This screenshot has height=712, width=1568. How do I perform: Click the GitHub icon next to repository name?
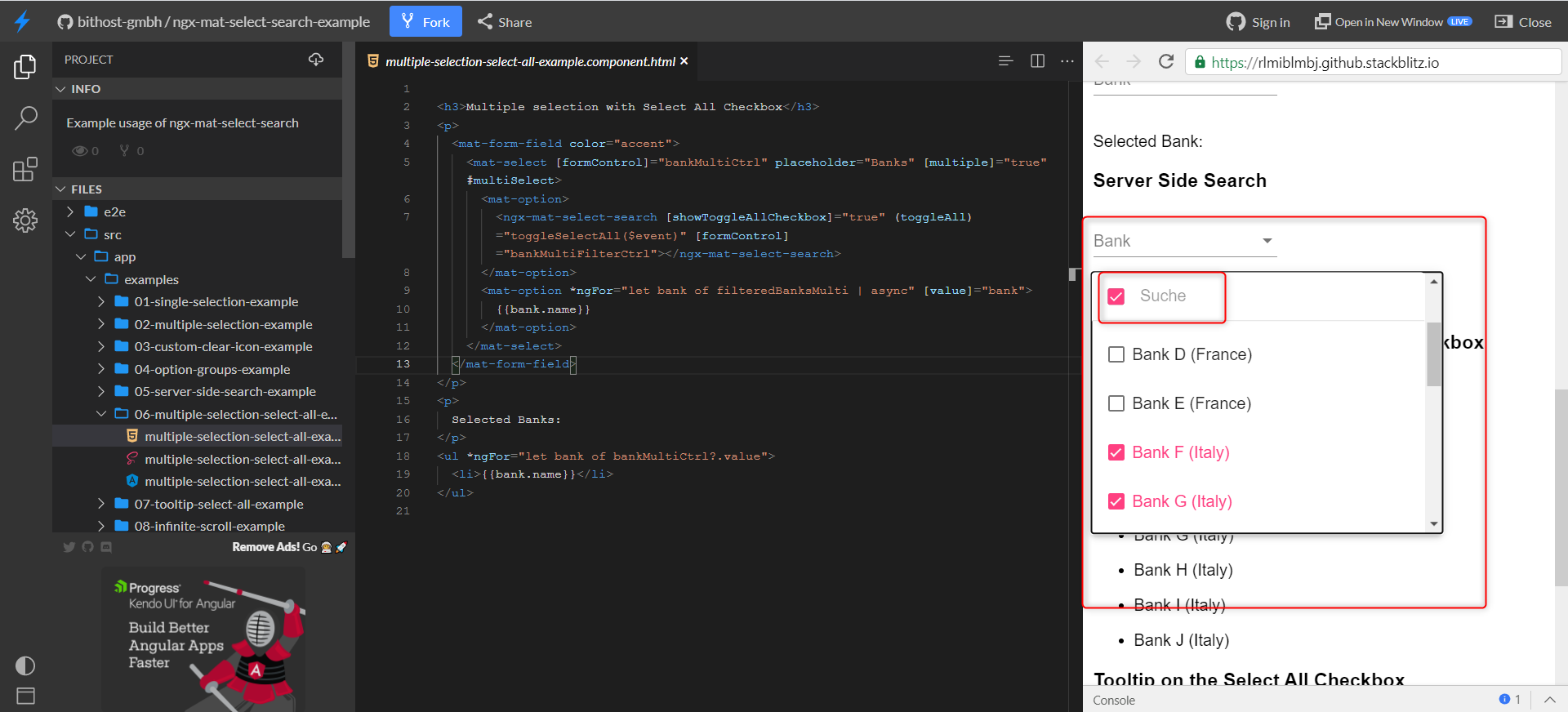pos(65,22)
